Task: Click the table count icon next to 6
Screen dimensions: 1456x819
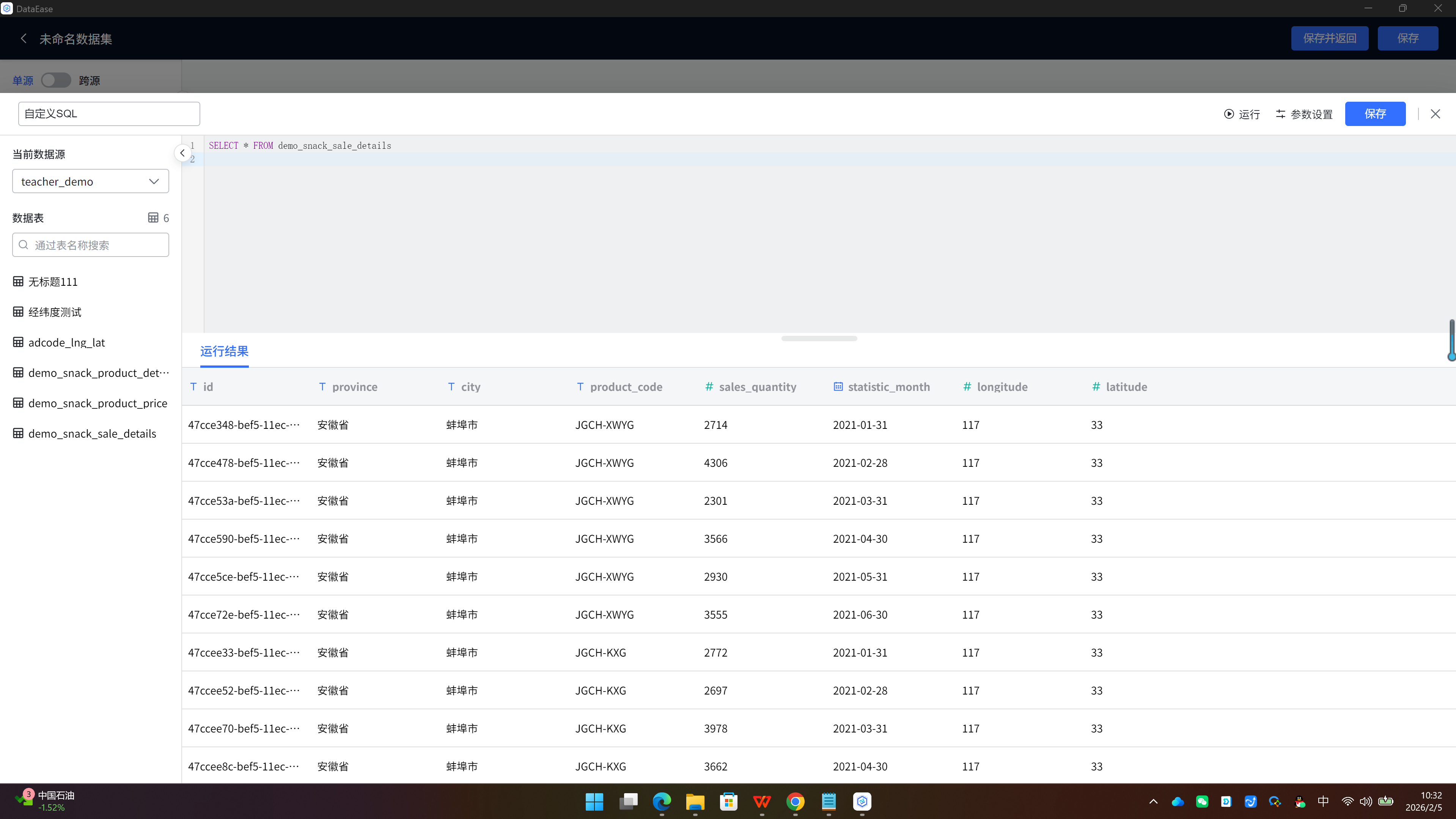Action: (153, 218)
